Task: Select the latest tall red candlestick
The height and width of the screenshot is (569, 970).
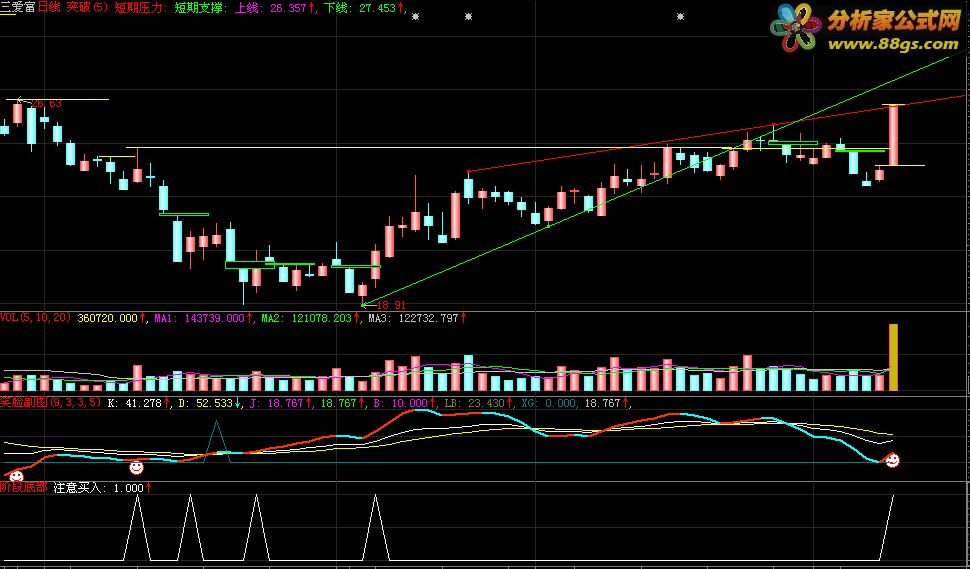Action: 893,135
